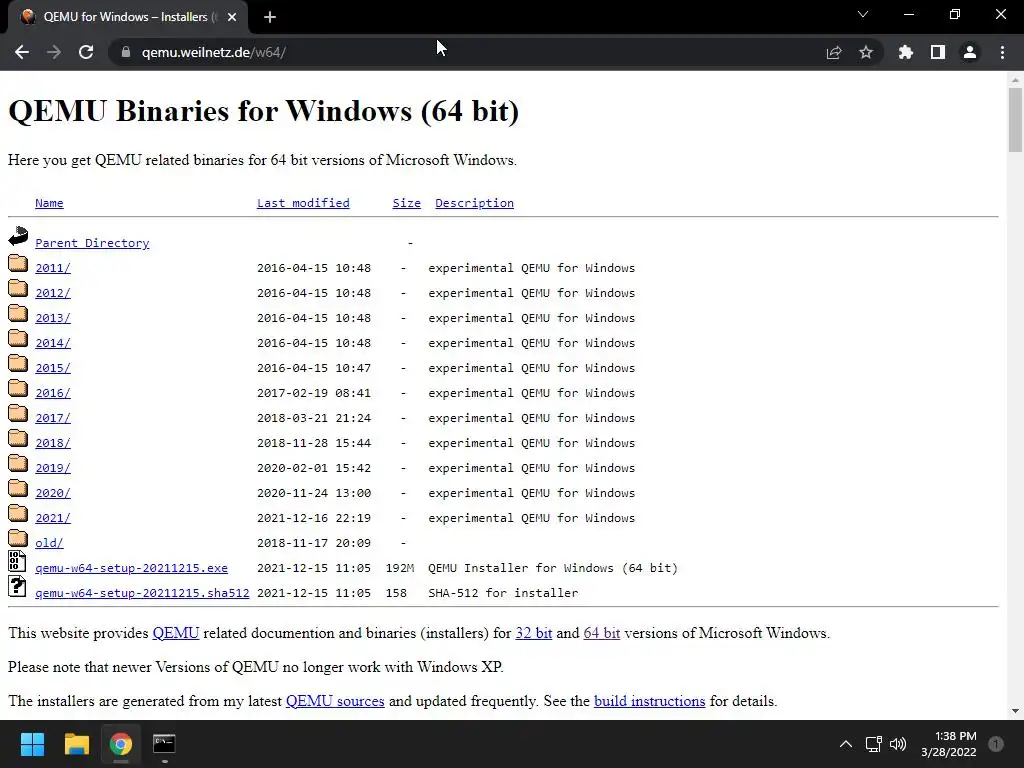
Task: Open the 2020/ folder link
Action: (x=53, y=493)
